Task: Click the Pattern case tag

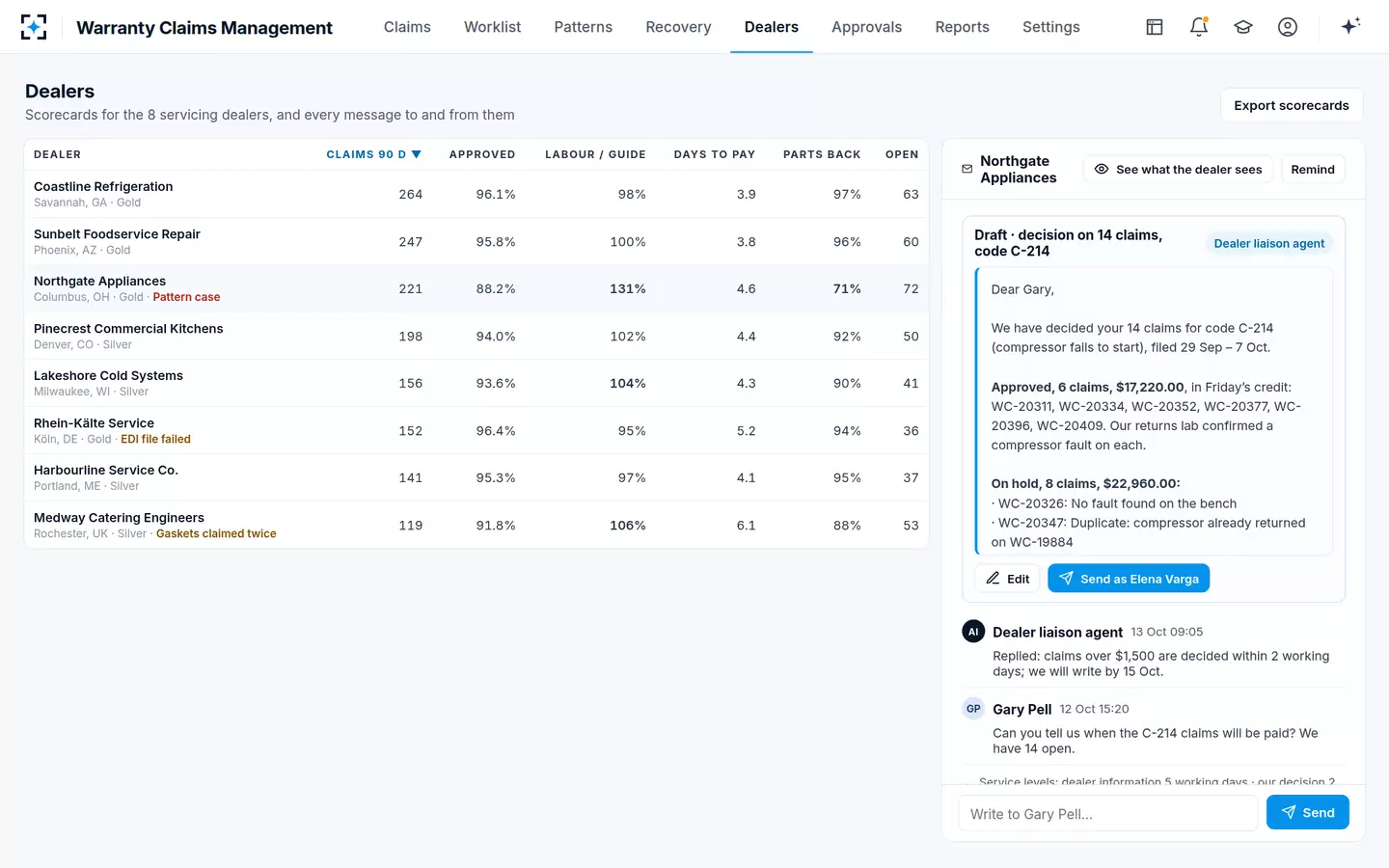Action: point(186,297)
